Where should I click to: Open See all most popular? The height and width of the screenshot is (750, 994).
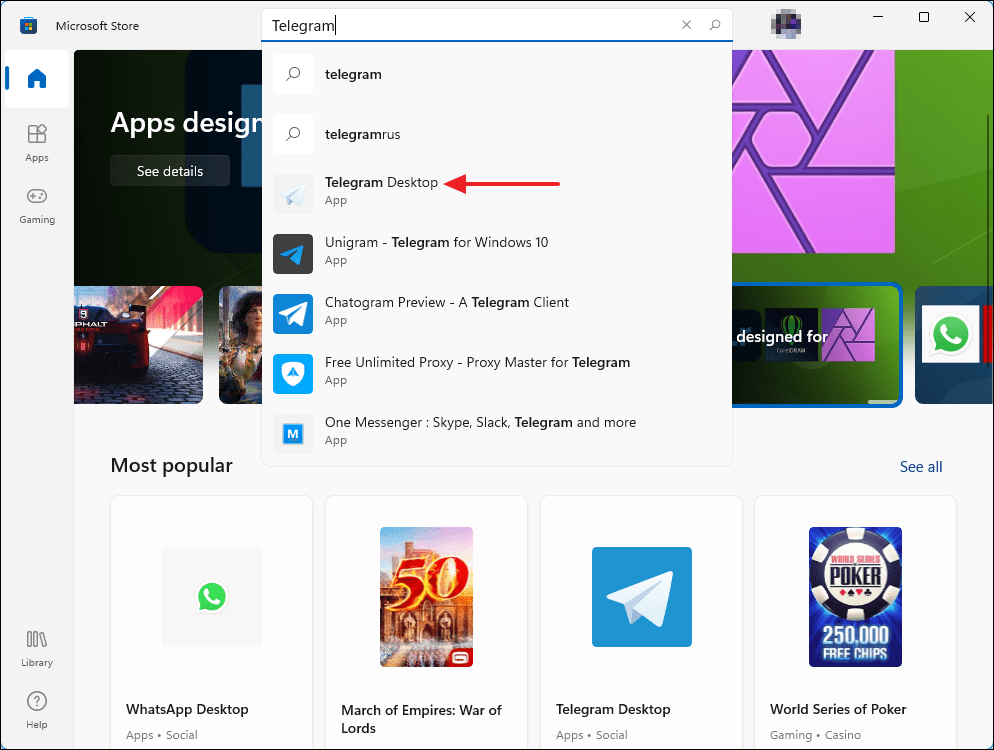pos(920,467)
